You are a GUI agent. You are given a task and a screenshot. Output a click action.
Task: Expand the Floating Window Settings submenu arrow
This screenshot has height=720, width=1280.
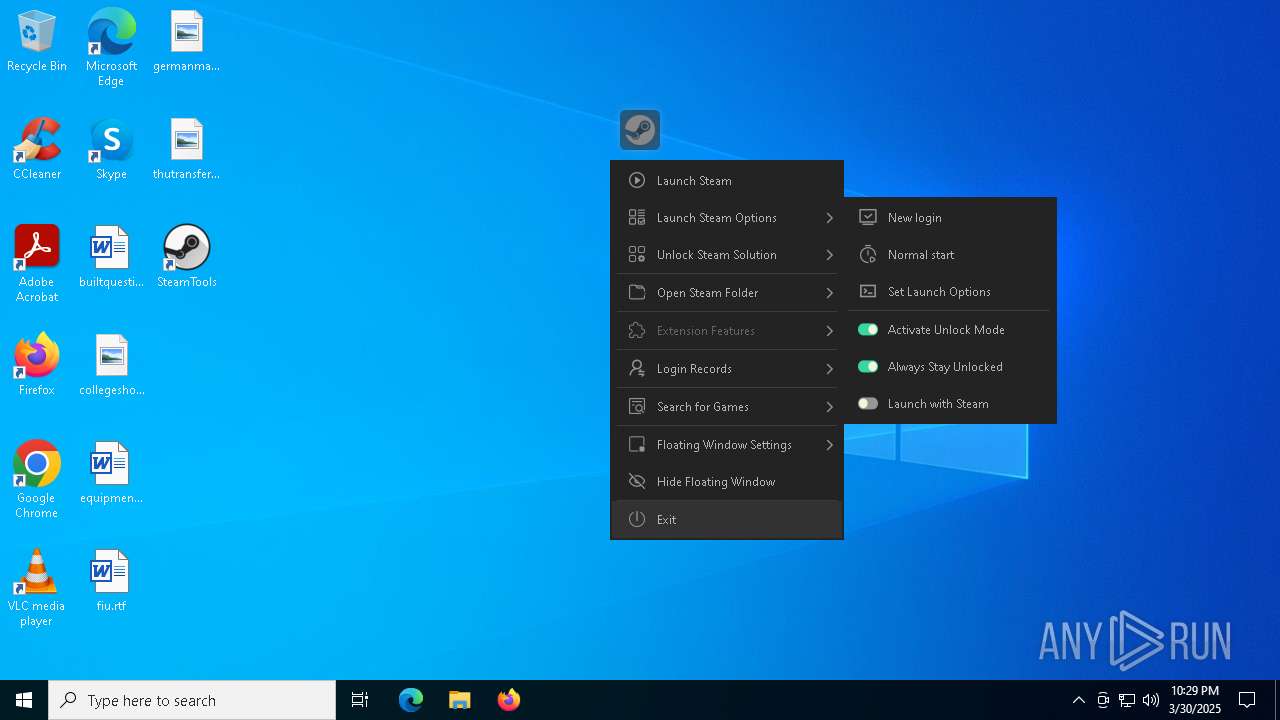click(x=829, y=445)
